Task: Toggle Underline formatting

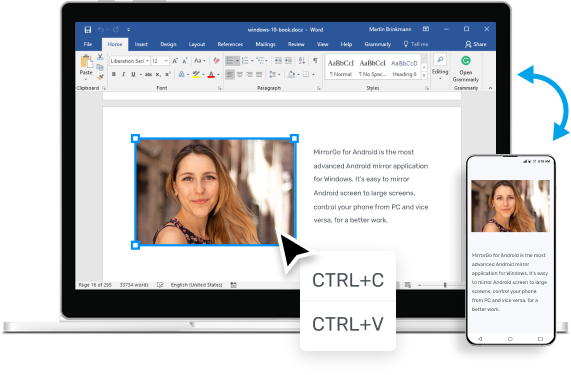Action: click(133, 74)
